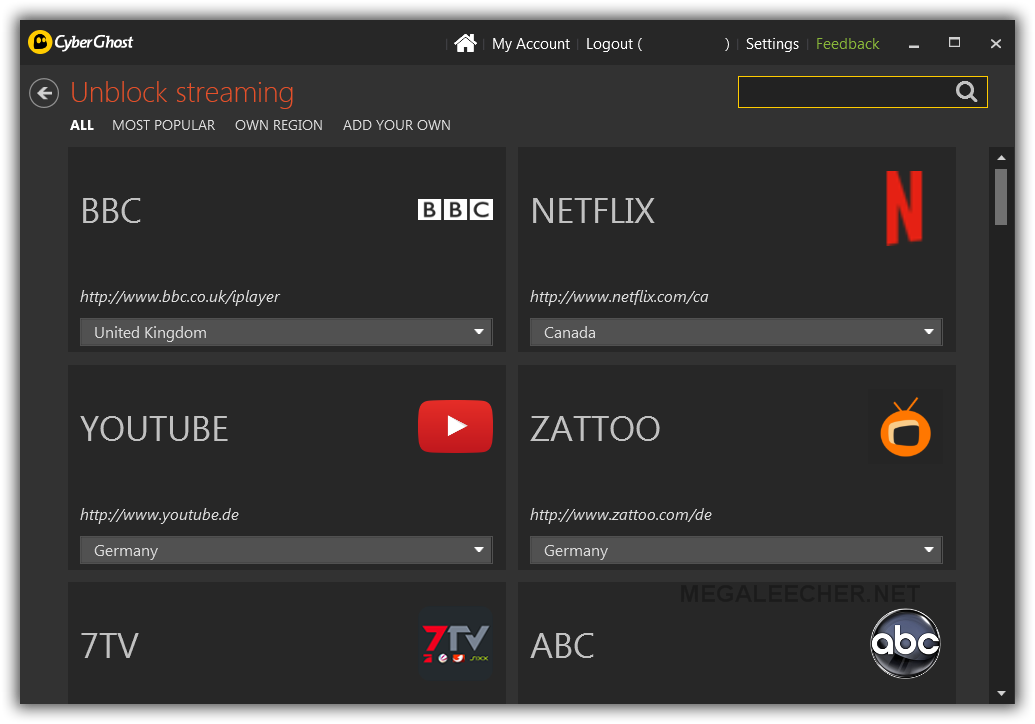
Task: Click the BBC logo
Action: (x=455, y=210)
